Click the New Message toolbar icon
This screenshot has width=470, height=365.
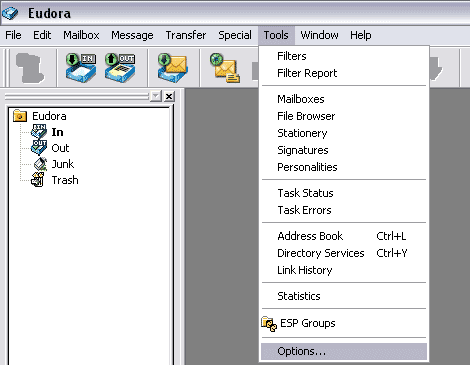(x=225, y=68)
